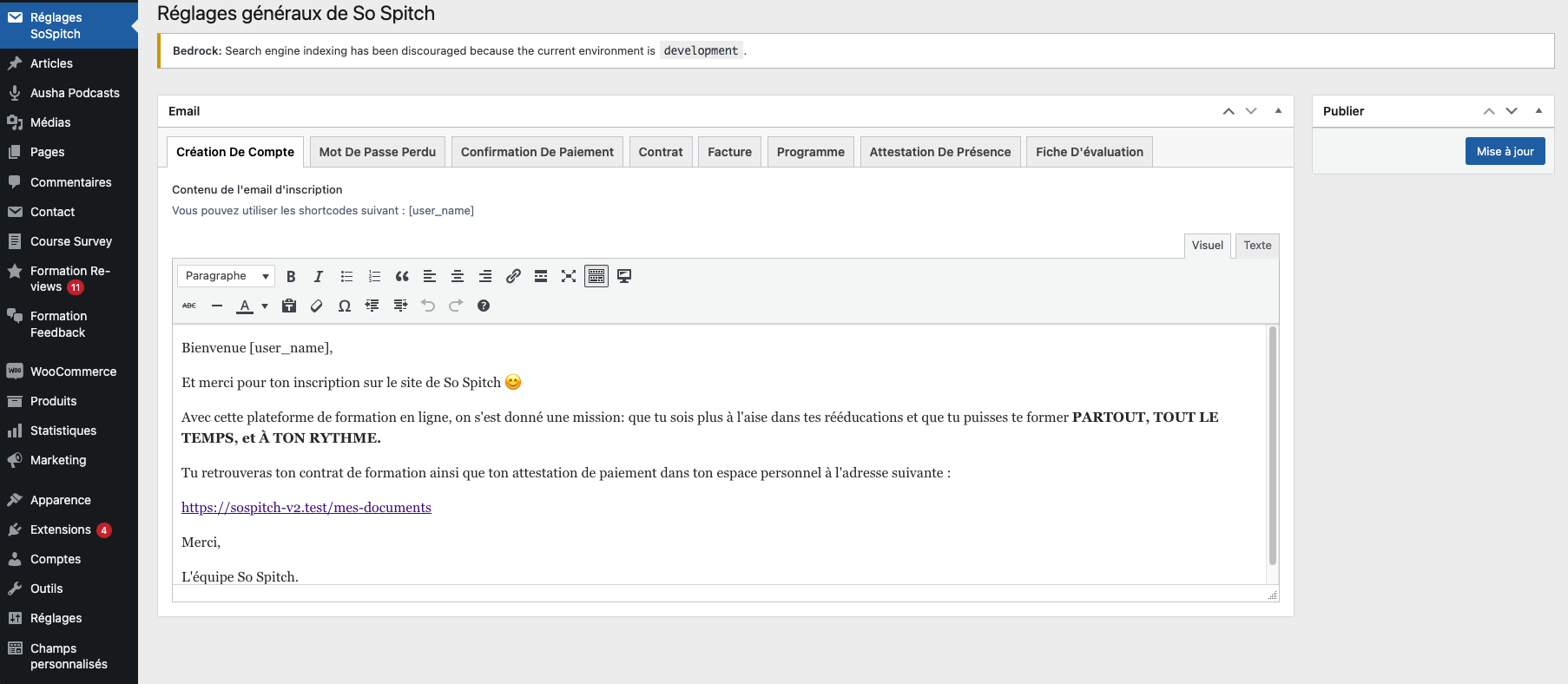The height and width of the screenshot is (684, 1568).
Task: Open the Paragraphe format dropdown
Action: (226, 276)
